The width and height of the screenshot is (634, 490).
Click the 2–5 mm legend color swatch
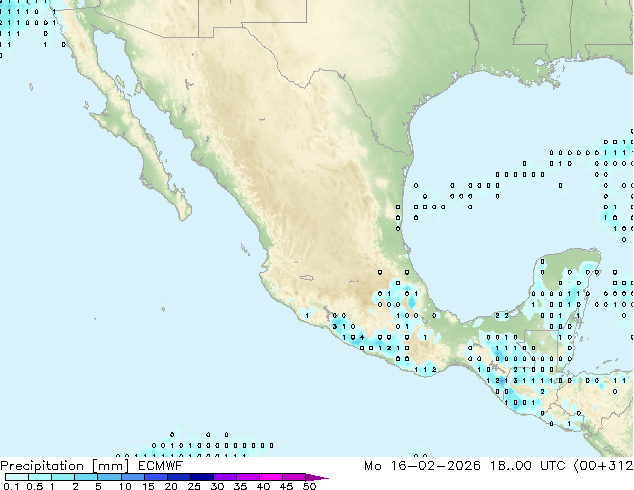tap(86, 477)
